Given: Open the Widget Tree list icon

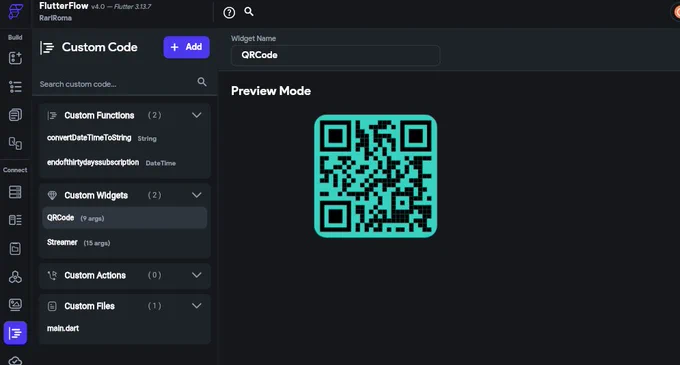Looking at the screenshot, I should coord(15,87).
